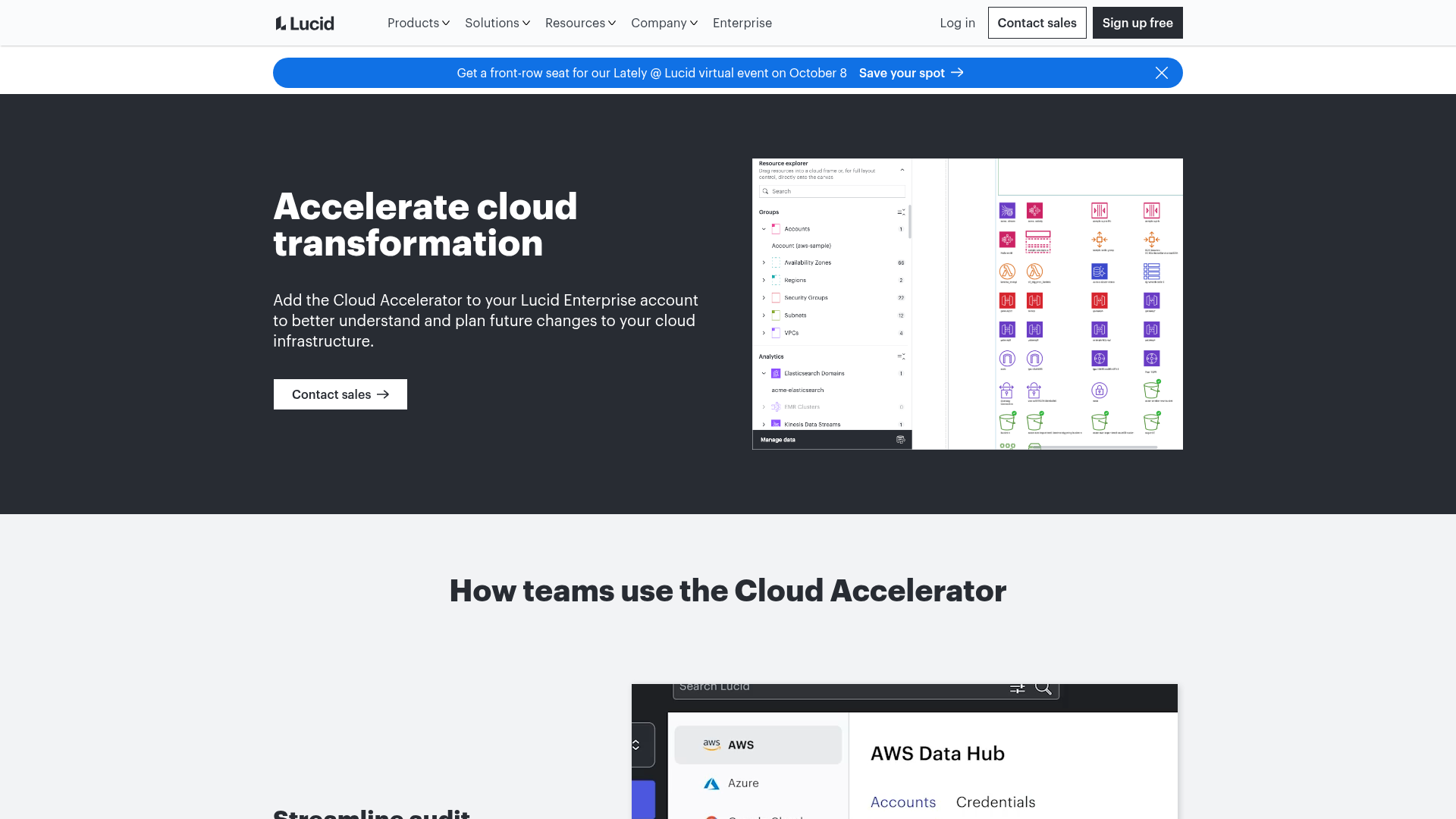Expand the Resources menu
Viewport: 1456px width, 819px height.
coord(580,23)
